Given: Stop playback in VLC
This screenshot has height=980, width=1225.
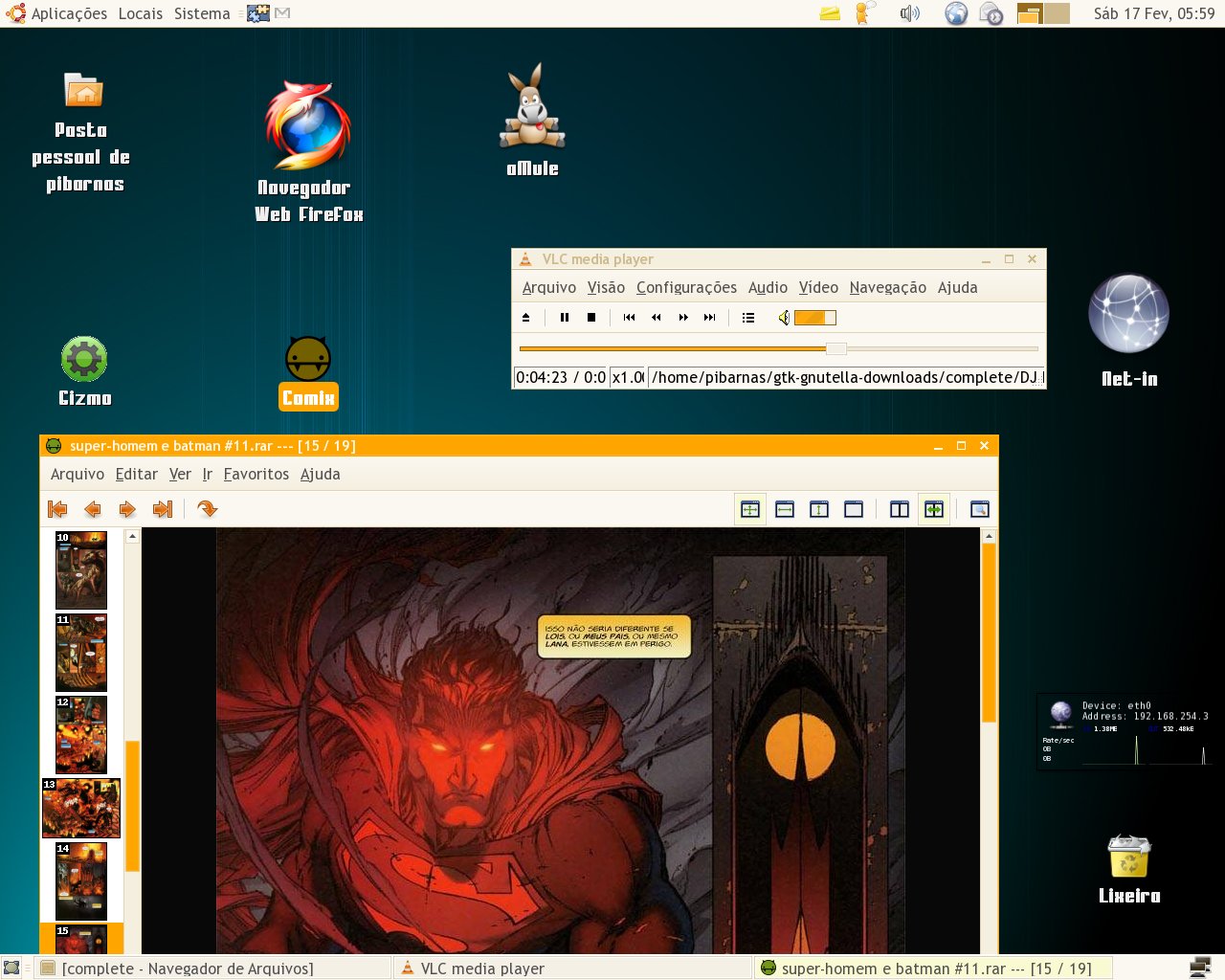Looking at the screenshot, I should (591, 318).
